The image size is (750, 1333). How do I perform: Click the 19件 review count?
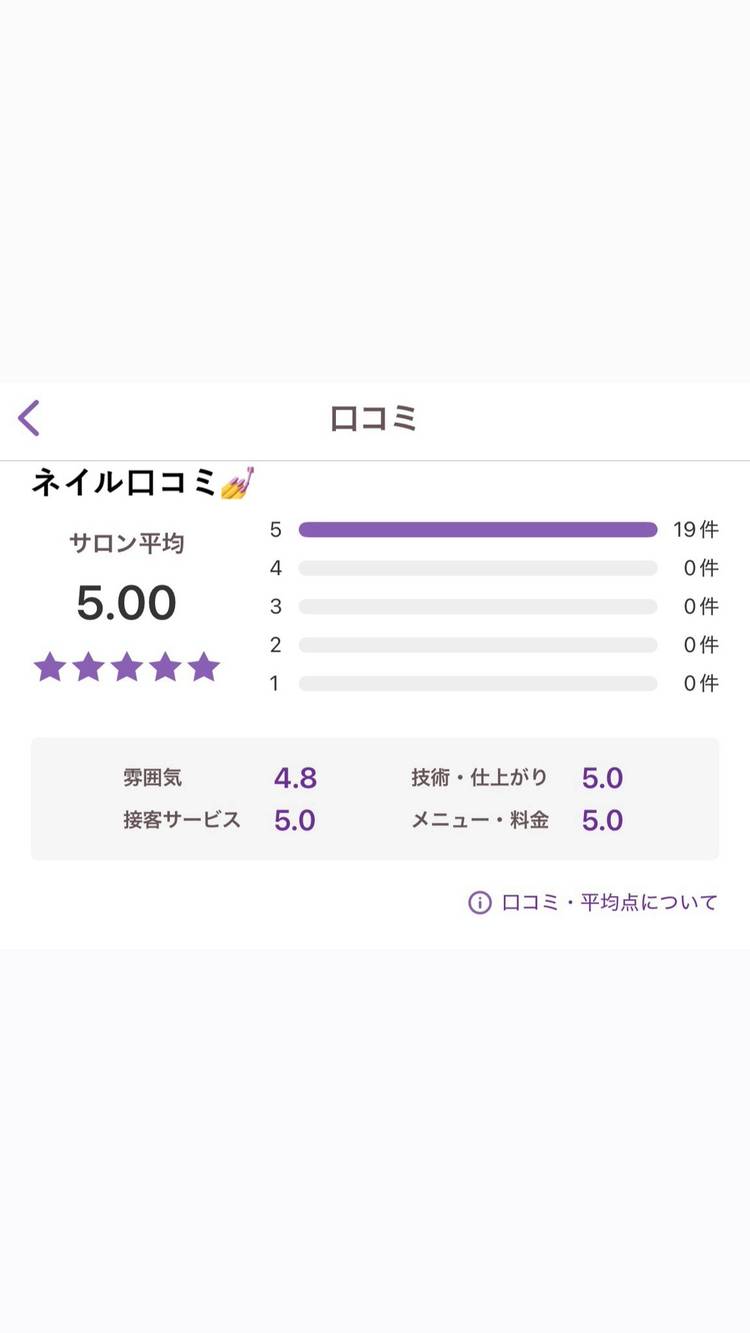tap(696, 530)
